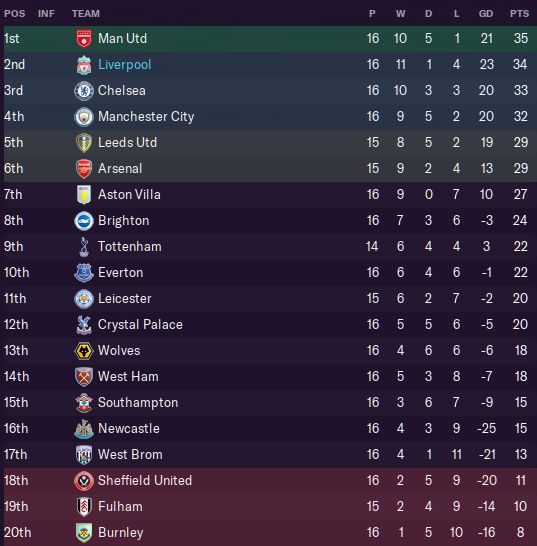The image size is (537, 546).
Task: Open Manchester City via its crest
Action: (x=84, y=117)
